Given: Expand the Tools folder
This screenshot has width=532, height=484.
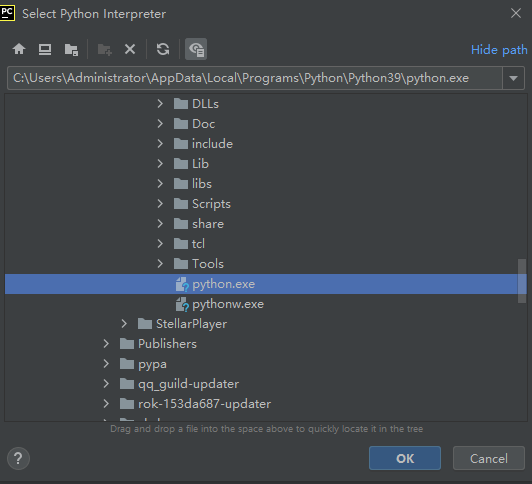Looking at the screenshot, I should click(160, 264).
